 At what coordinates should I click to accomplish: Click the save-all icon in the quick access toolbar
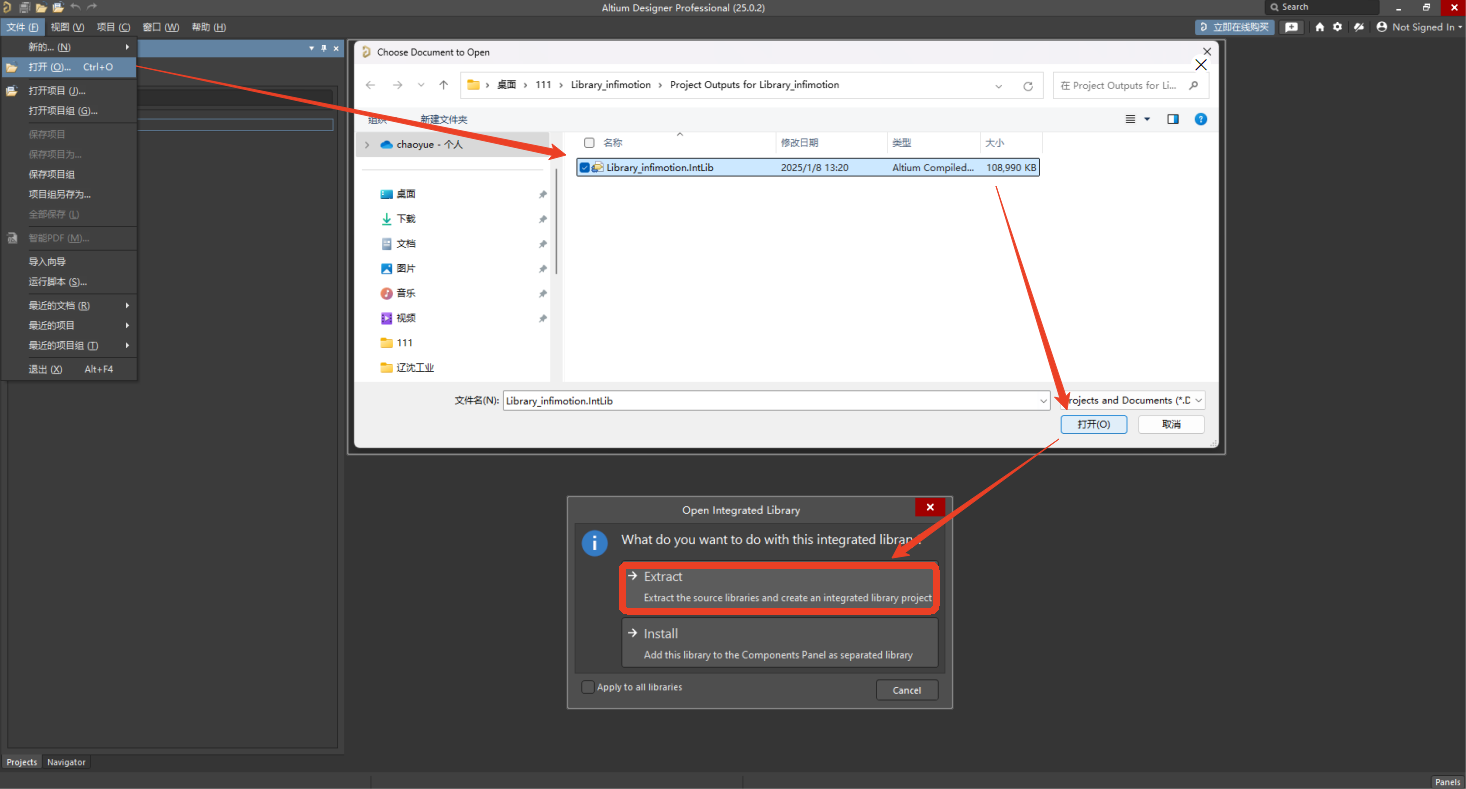point(25,7)
